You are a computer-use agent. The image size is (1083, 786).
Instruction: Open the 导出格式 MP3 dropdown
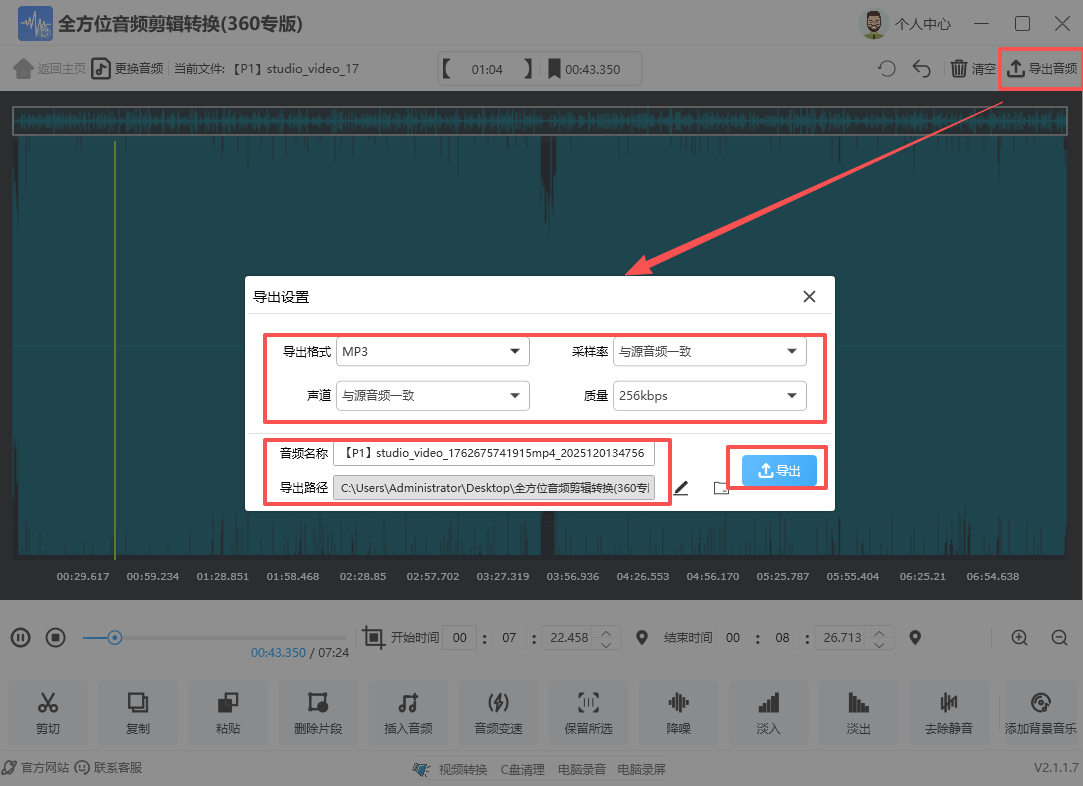tap(432, 351)
